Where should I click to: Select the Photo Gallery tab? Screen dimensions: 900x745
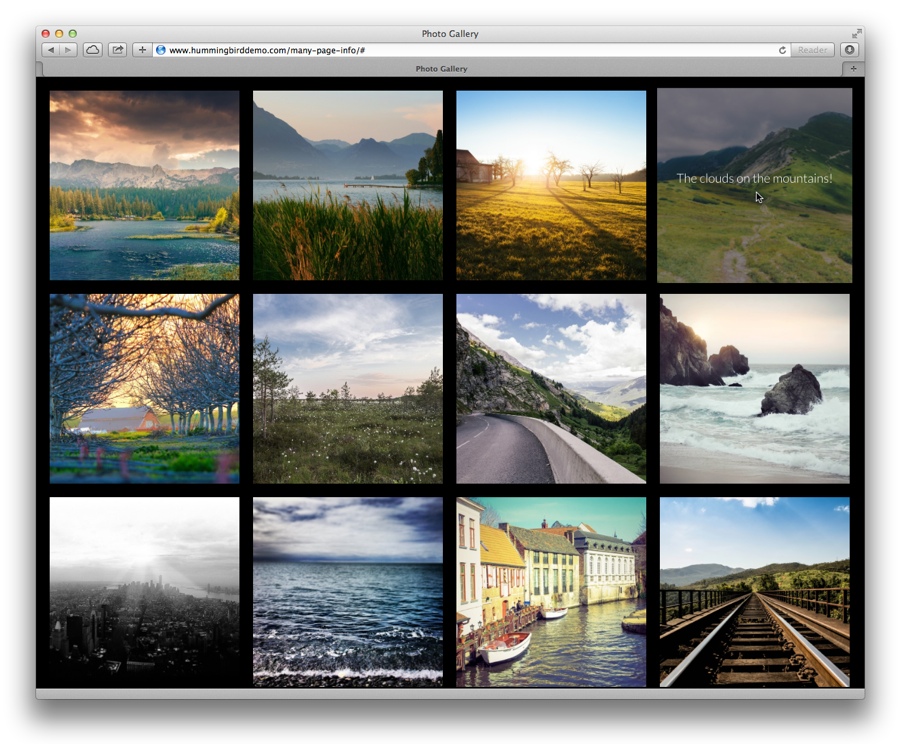coord(441,69)
